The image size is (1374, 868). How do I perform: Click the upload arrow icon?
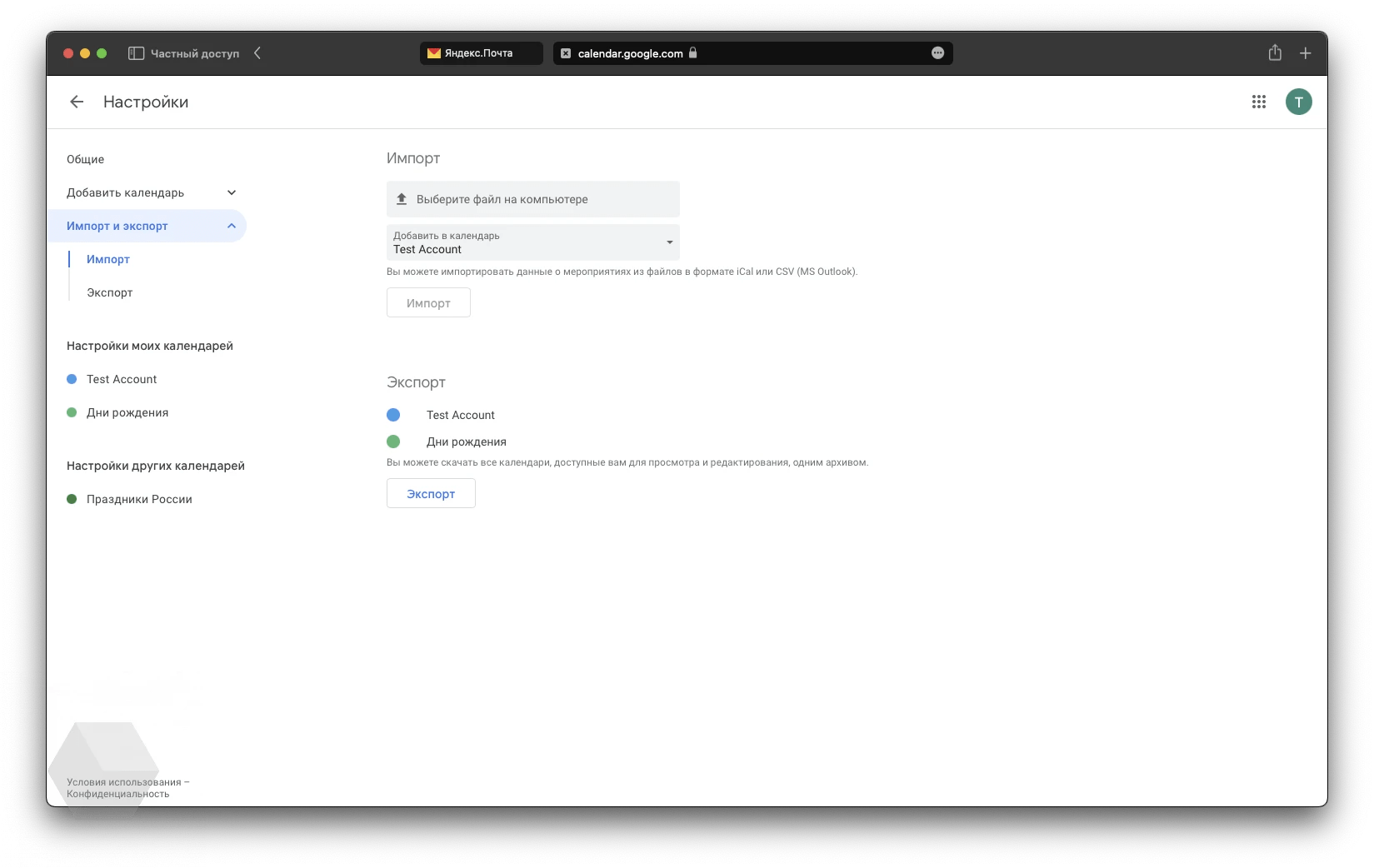tap(402, 199)
